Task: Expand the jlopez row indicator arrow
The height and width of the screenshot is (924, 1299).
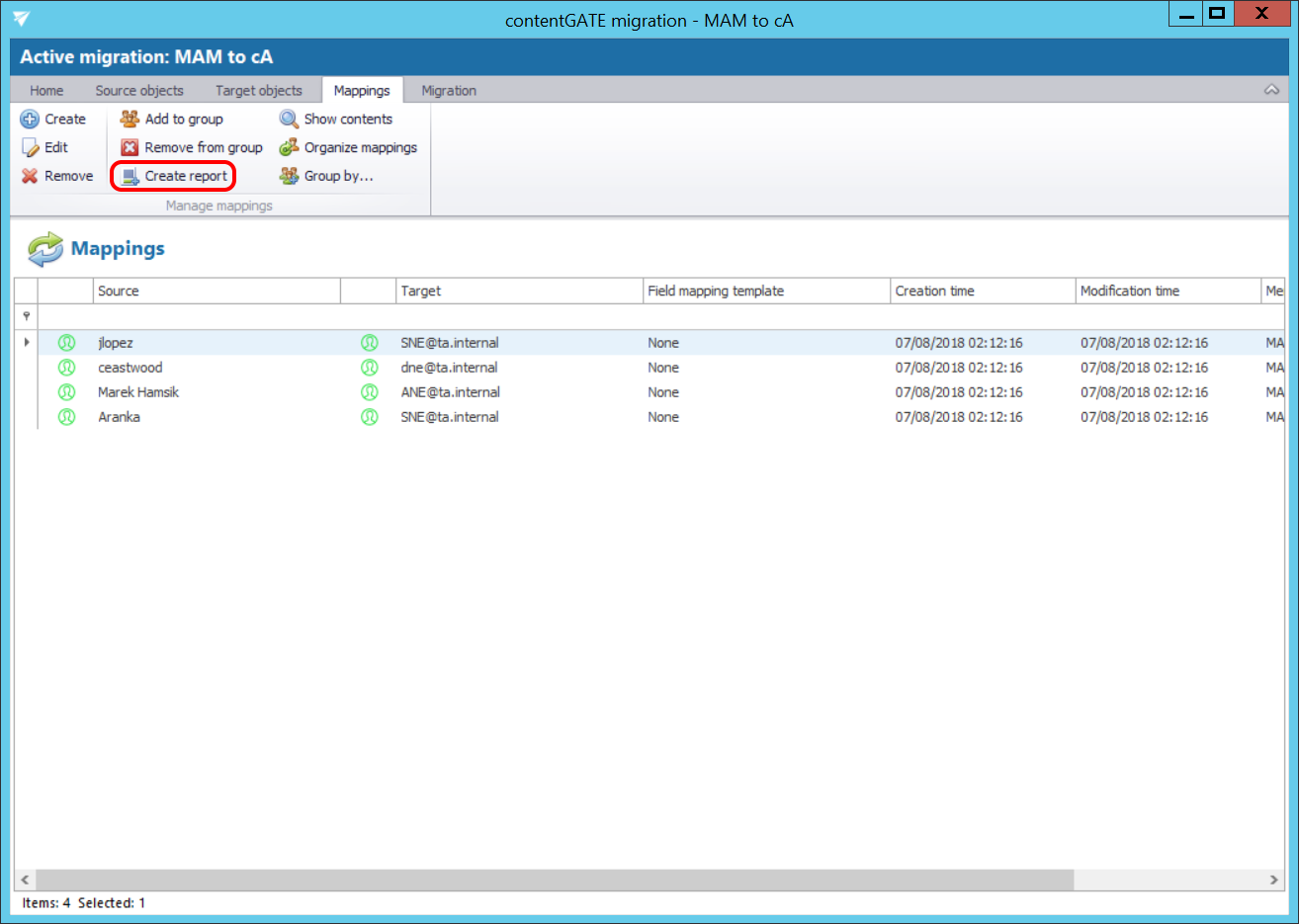Action: (27, 343)
